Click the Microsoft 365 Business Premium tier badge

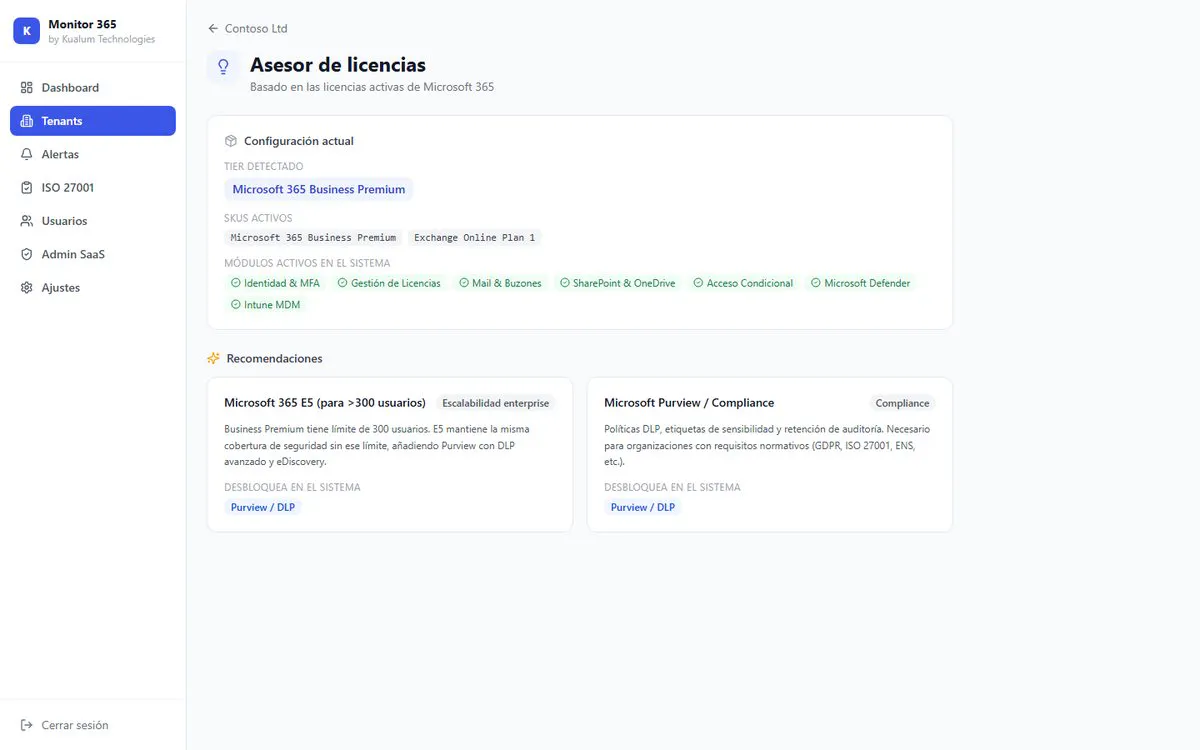tap(319, 189)
